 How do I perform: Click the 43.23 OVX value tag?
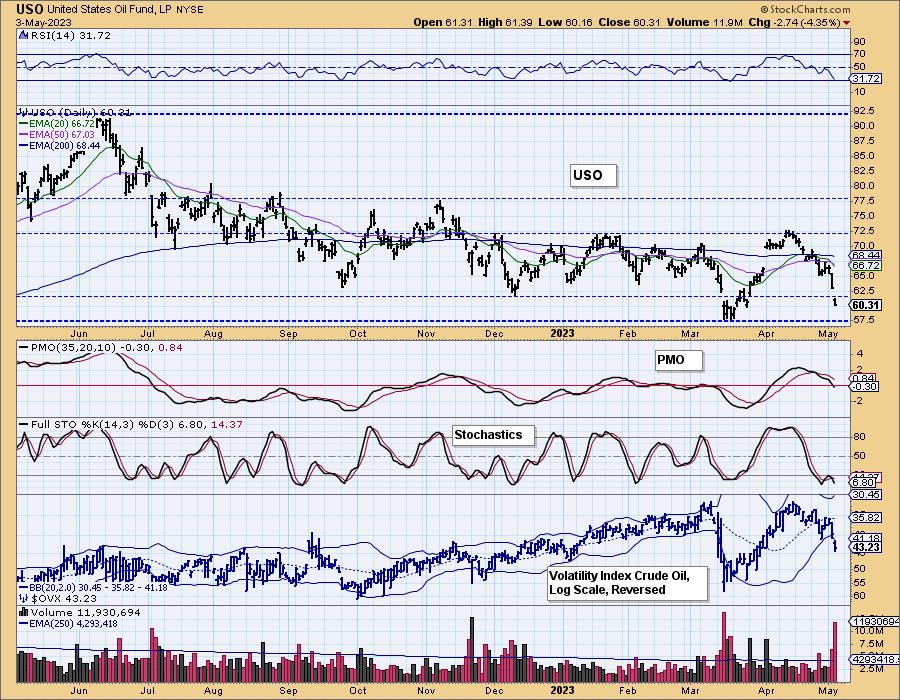coord(867,547)
